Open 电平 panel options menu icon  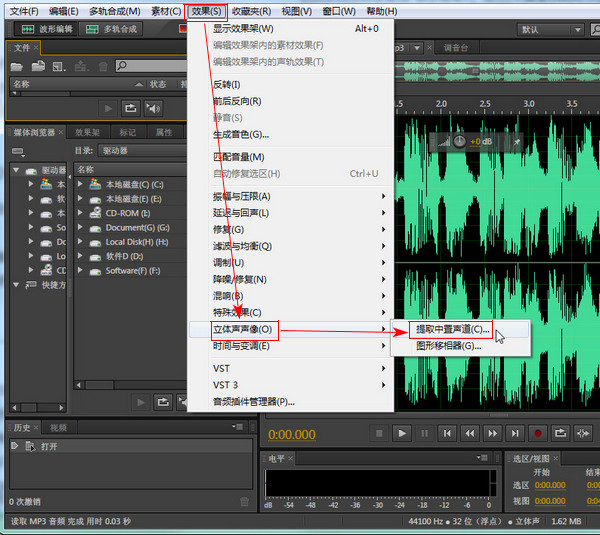482,458
